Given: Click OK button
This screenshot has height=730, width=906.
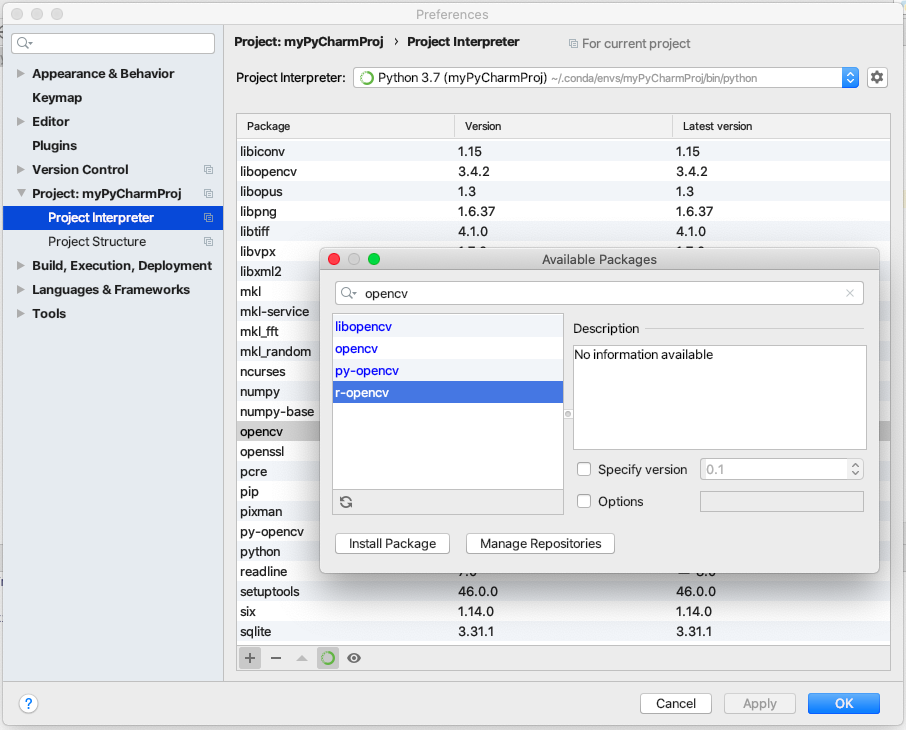Looking at the screenshot, I should tap(844, 703).
